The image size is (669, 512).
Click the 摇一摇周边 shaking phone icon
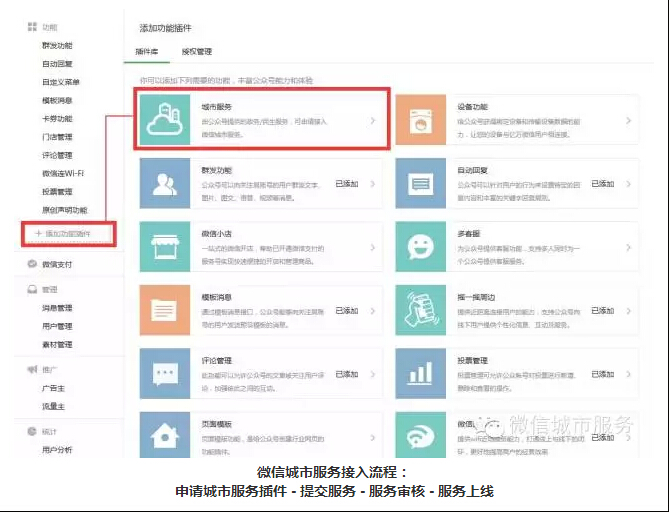(x=421, y=310)
